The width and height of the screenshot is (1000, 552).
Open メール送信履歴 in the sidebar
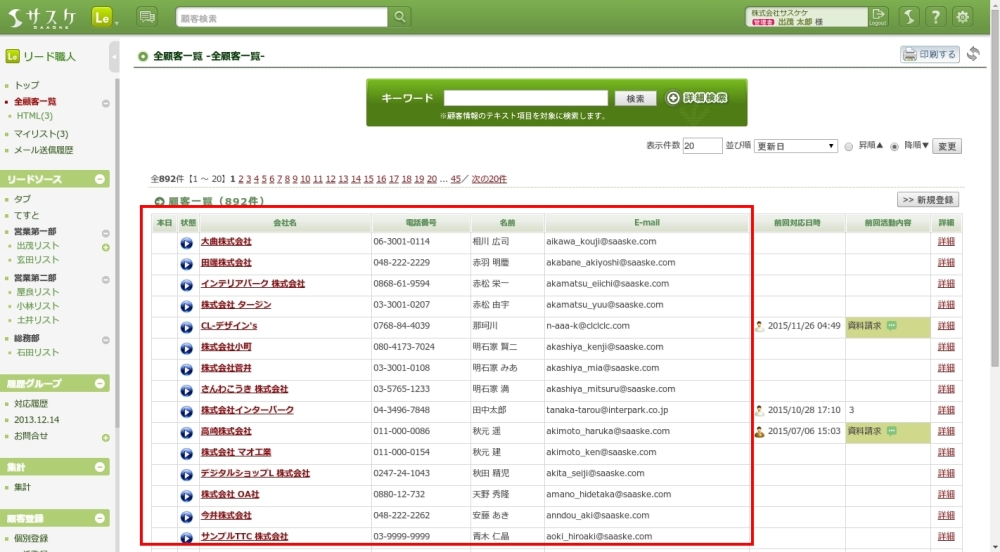point(43,150)
